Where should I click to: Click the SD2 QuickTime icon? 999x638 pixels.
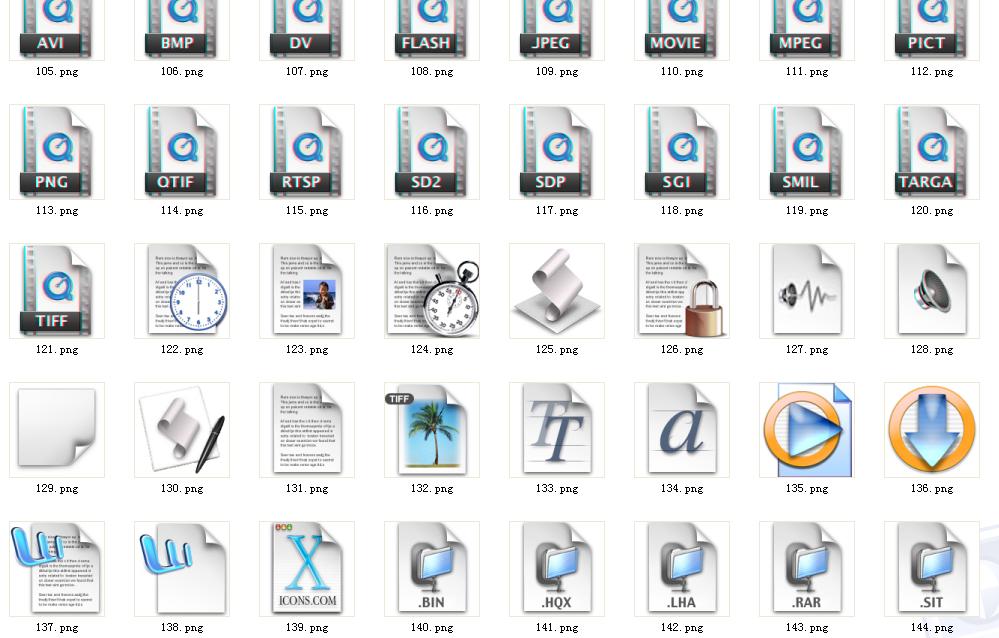[431, 152]
